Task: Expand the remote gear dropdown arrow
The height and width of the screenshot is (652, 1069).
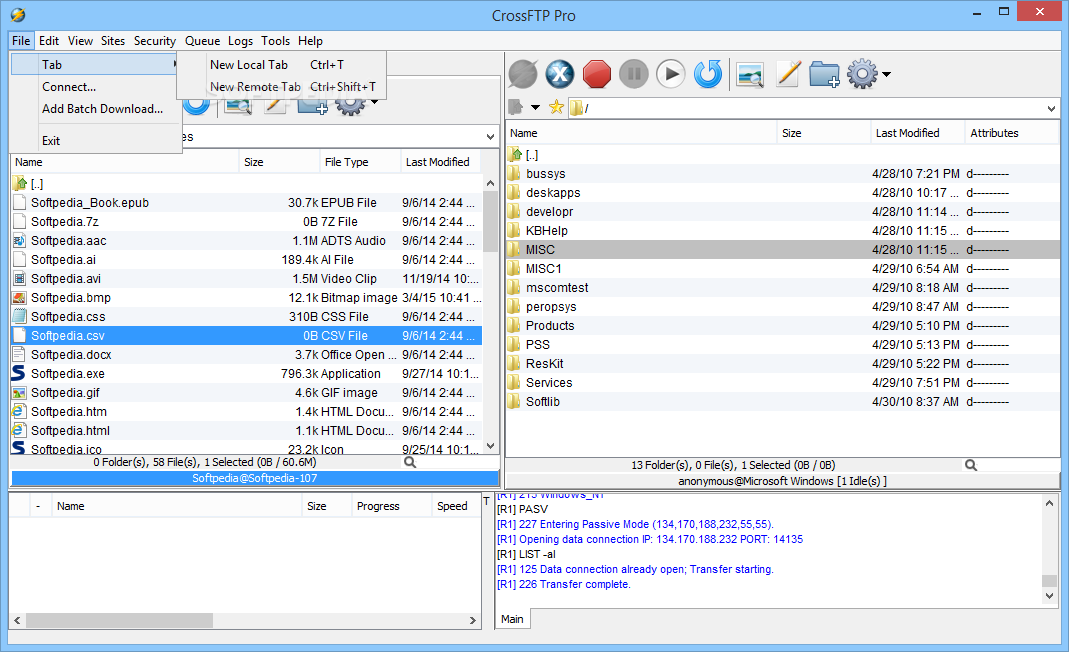Action: point(886,74)
